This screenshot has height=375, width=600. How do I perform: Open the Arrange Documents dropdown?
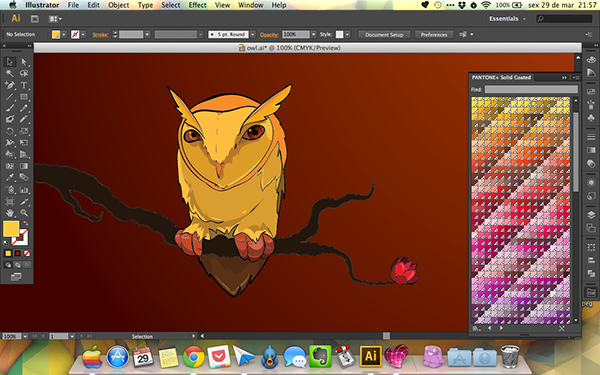(55, 19)
